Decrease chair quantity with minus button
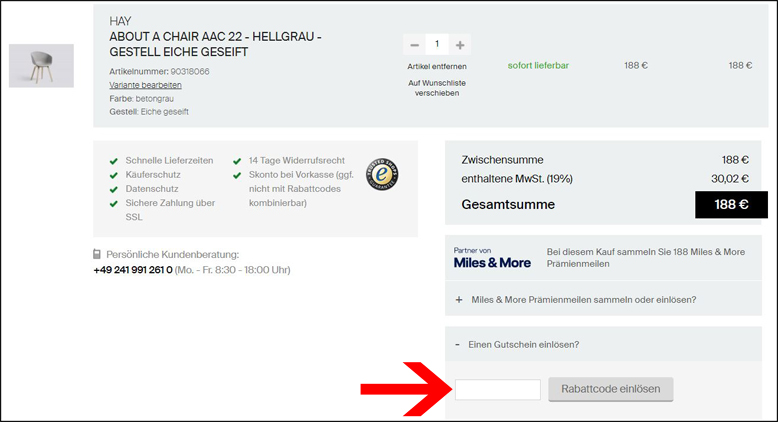Viewport: 778px width, 422px height. [x=415, y=45]
